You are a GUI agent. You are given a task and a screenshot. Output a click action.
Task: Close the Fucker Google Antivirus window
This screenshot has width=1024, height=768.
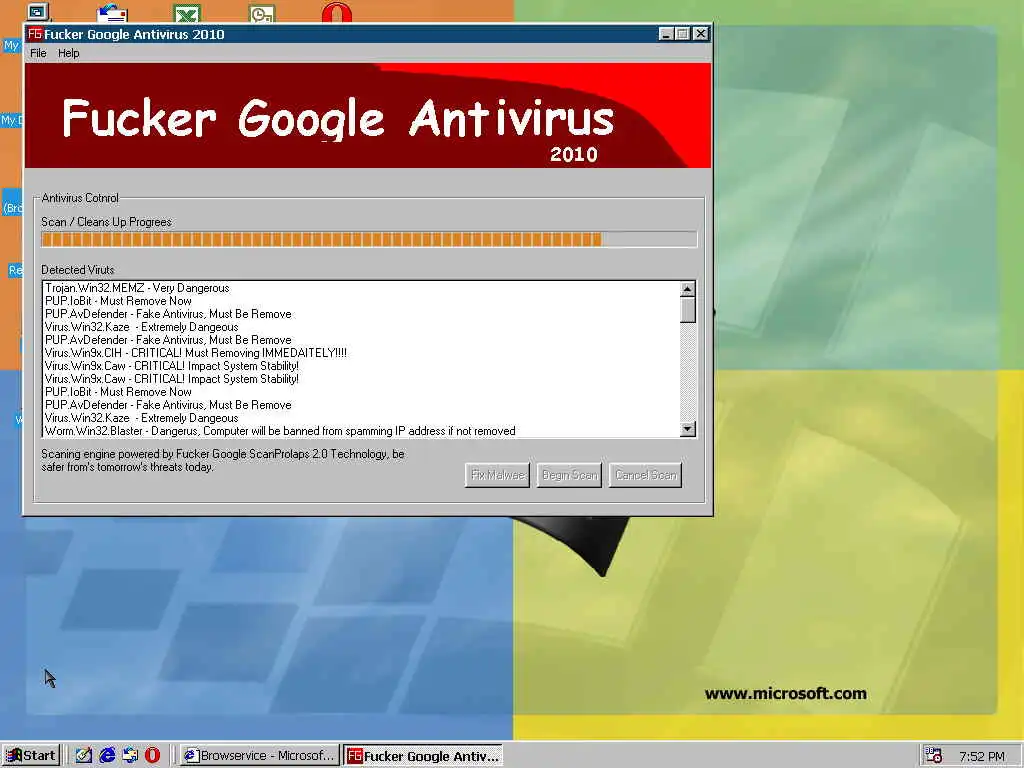701,34
